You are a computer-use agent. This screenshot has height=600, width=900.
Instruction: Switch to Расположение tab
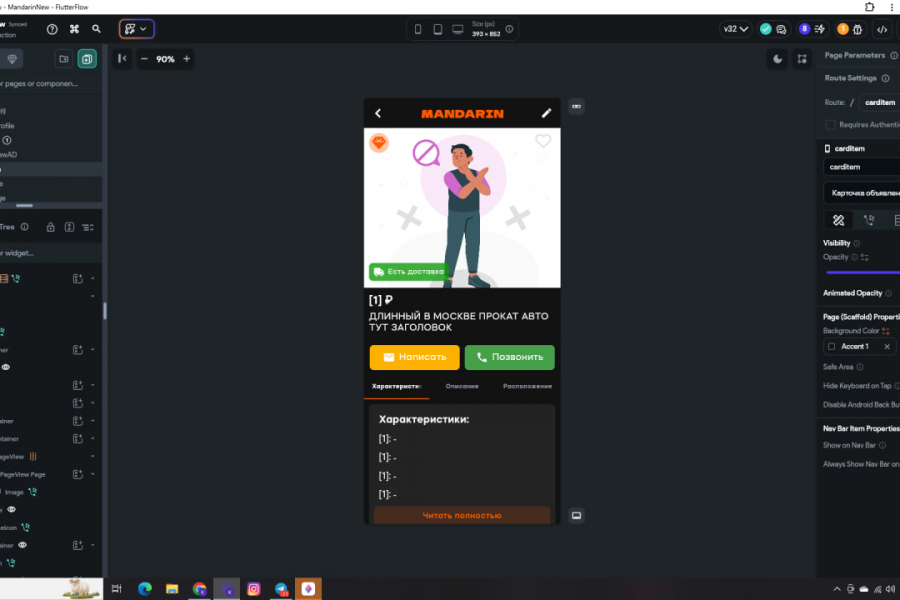tap(527, 386)
